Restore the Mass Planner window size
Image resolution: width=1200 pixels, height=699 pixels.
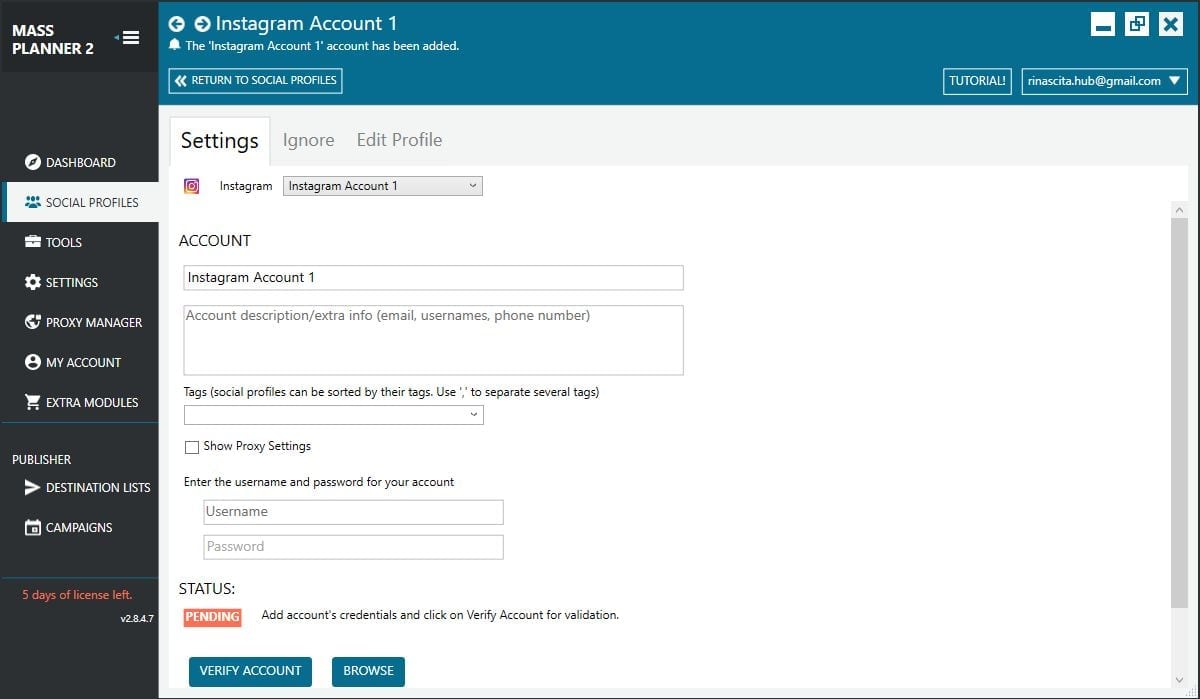point(1137,24)
